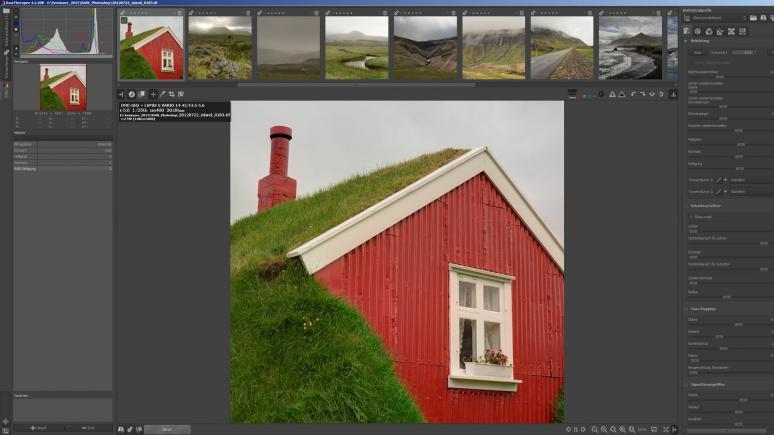Open the red house filmstrip thumbnail

pyautogui.click(x=152, y=48)
